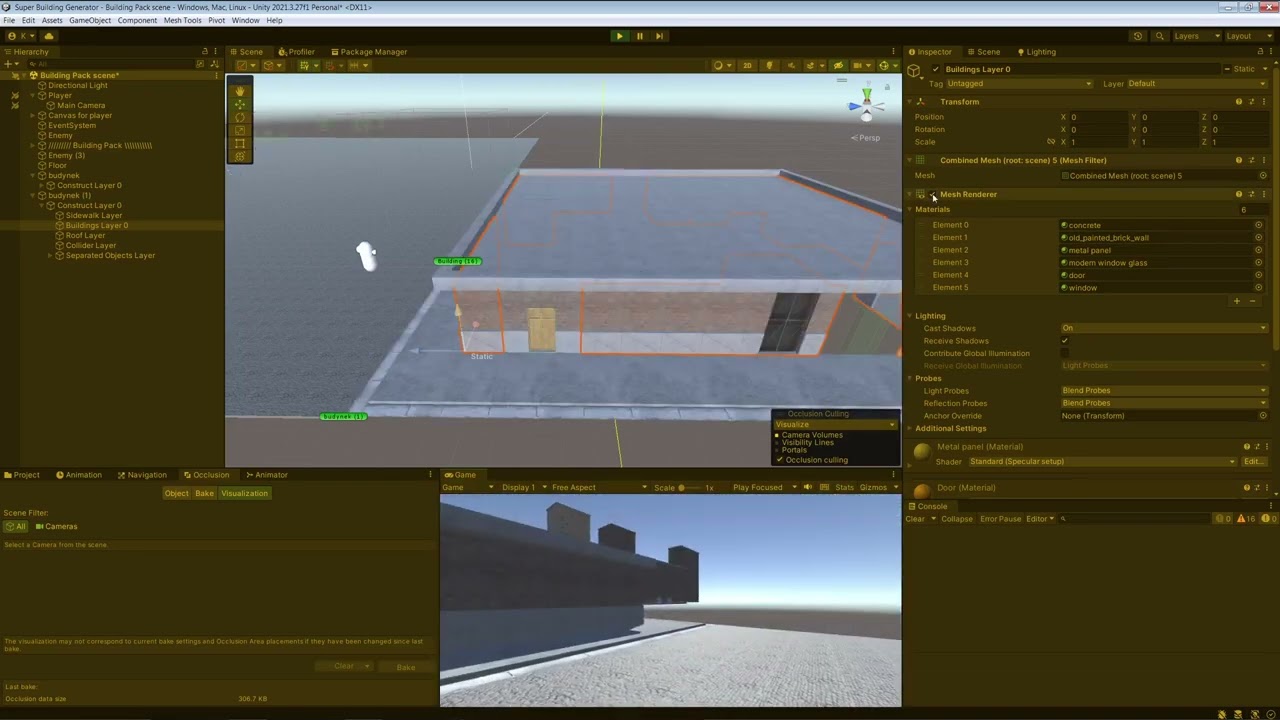
Task: Toggle Receive Shadows in the Lighting section
Action: (x=1064, y=340)
